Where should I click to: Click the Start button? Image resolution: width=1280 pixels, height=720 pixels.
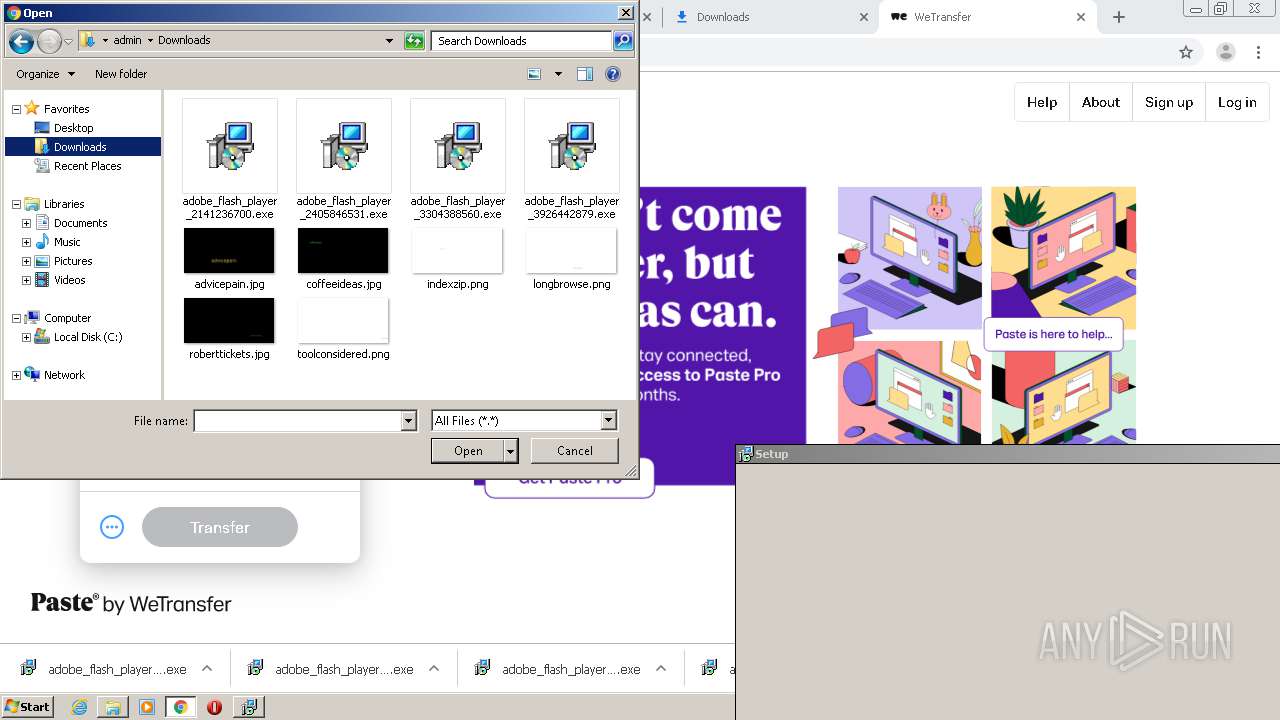tap(27, 707)
